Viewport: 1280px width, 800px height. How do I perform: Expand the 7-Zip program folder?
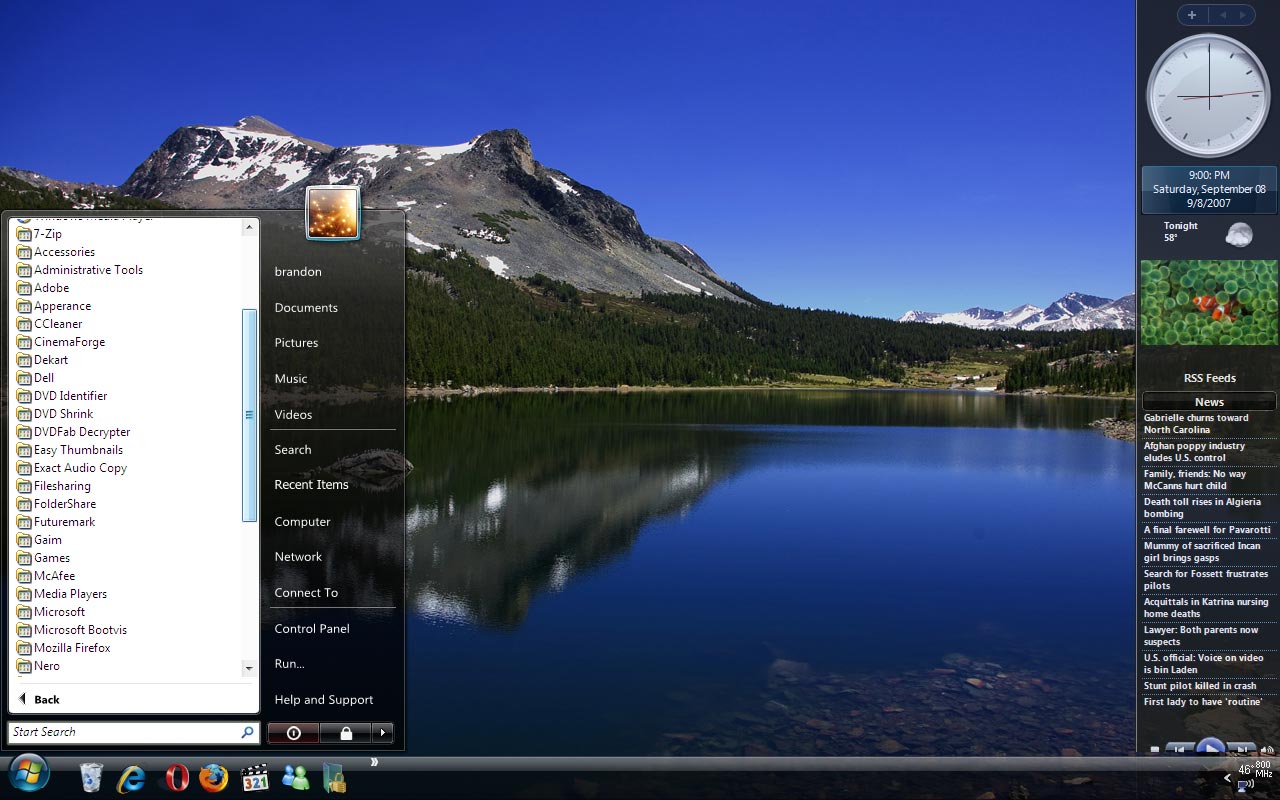[39, 234]
